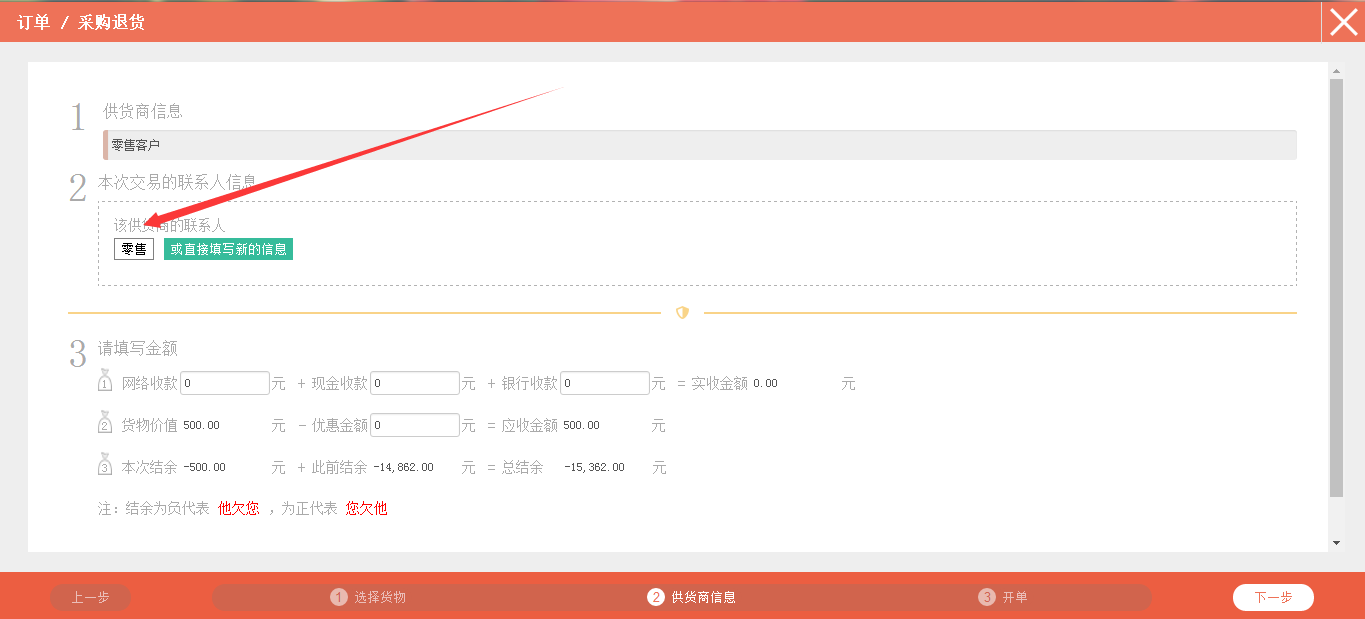This screenshot has height=619, width=1365.
Task: Go to step 1 选择货物
Action: tap(369, 597)
